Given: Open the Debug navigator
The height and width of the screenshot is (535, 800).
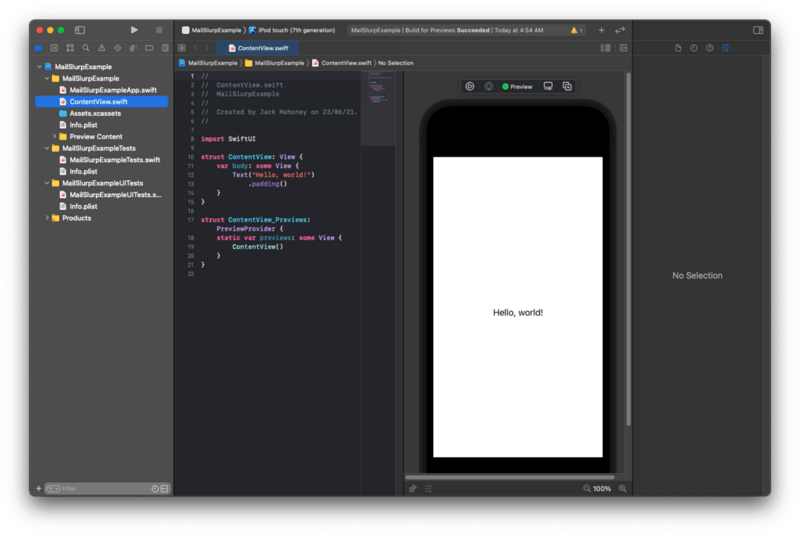Looking at the screenshot, I should pos(133,48).
